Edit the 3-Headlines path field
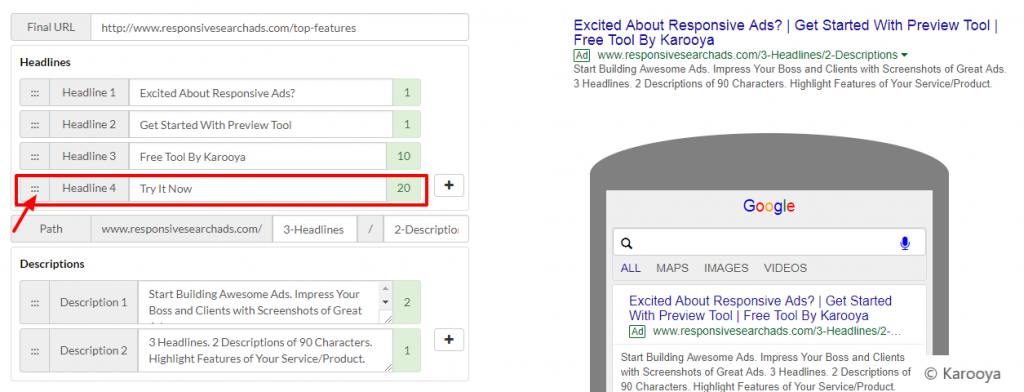The width and height of the screenshot is (1024, 392). [315, 229]
